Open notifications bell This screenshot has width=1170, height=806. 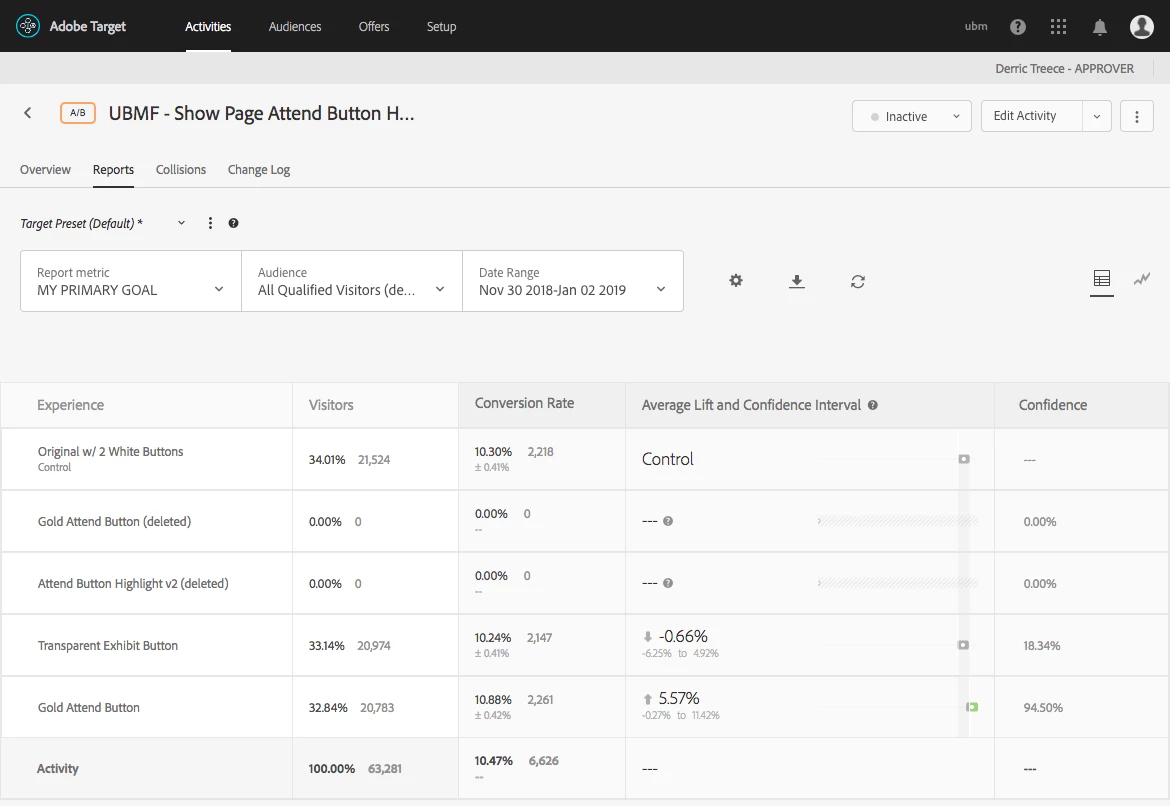pyautogui.click(x=1100, y=27)
